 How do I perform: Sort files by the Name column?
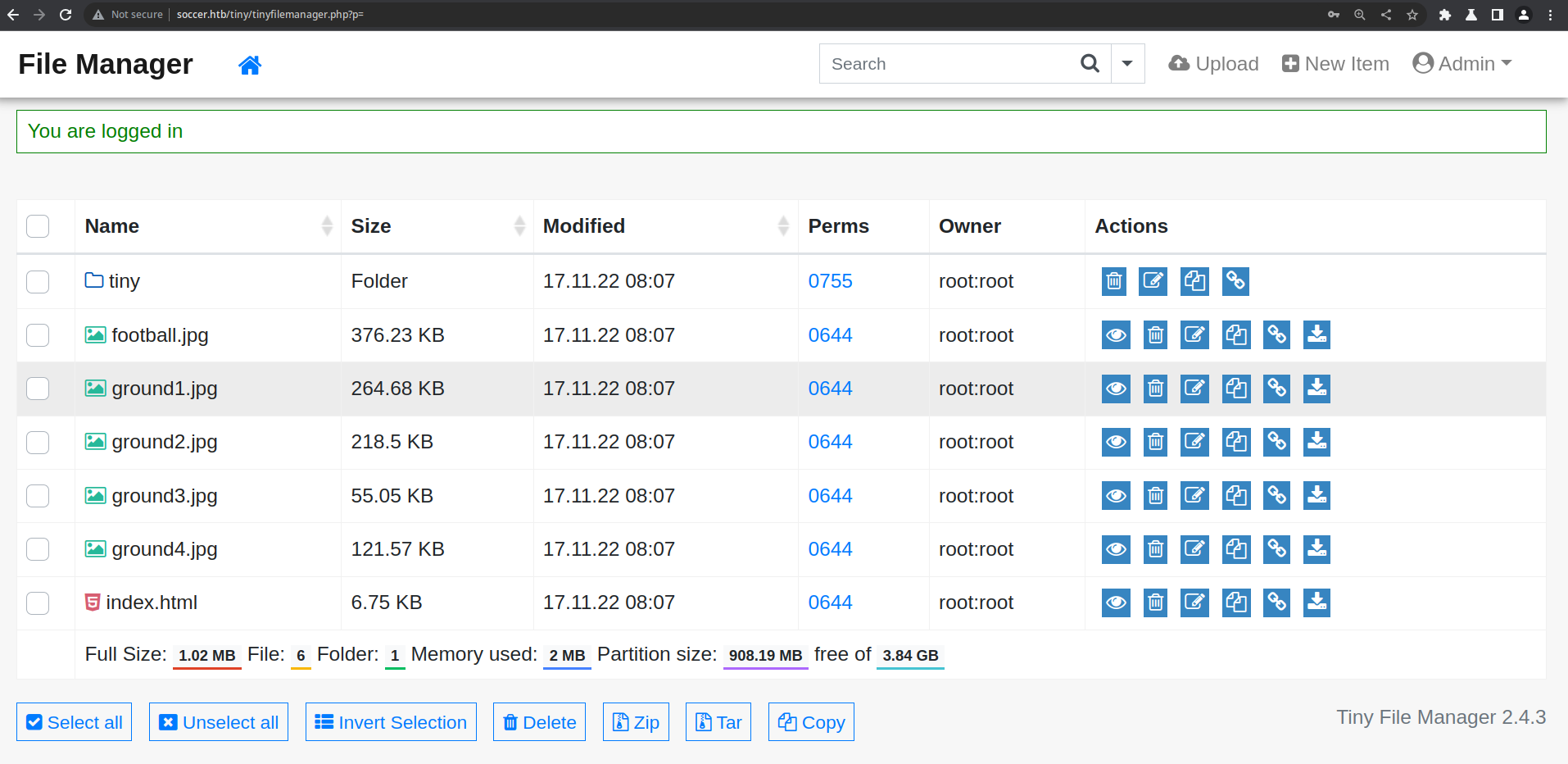click(x=112, y=226)
